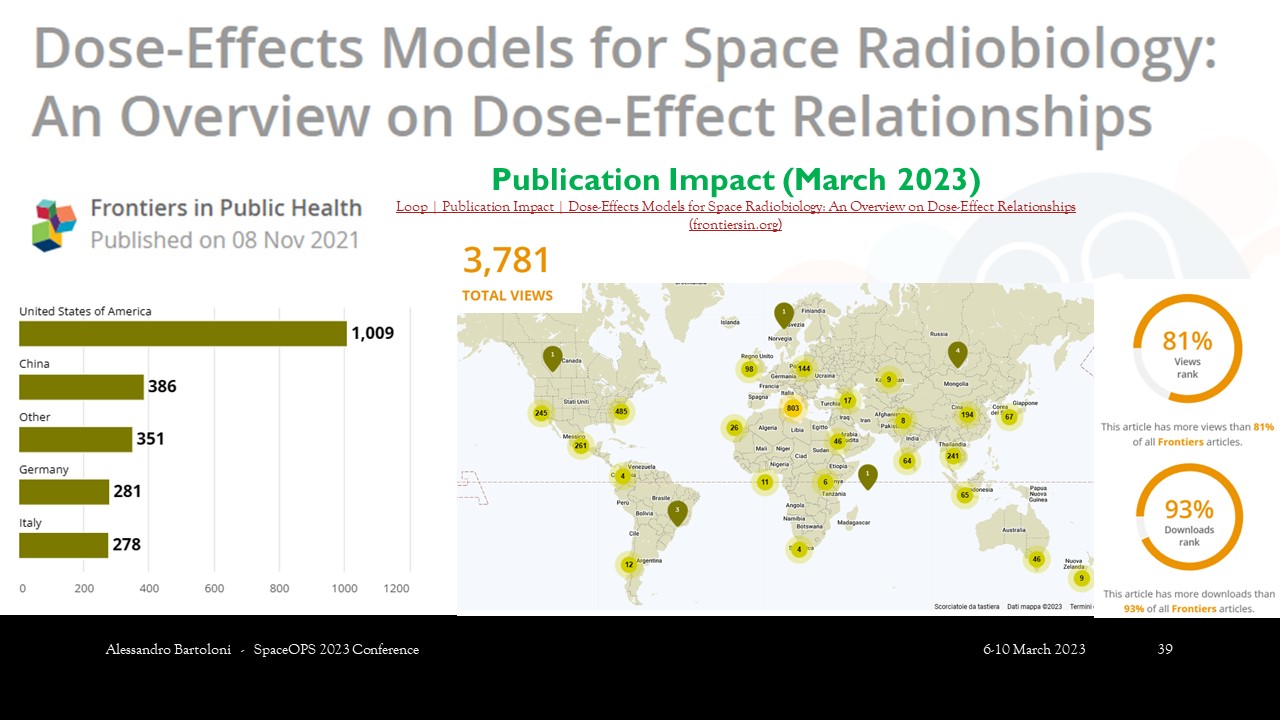
Task: Click the pin marker near Madagascar coast
Action: [x=868, y=476]
